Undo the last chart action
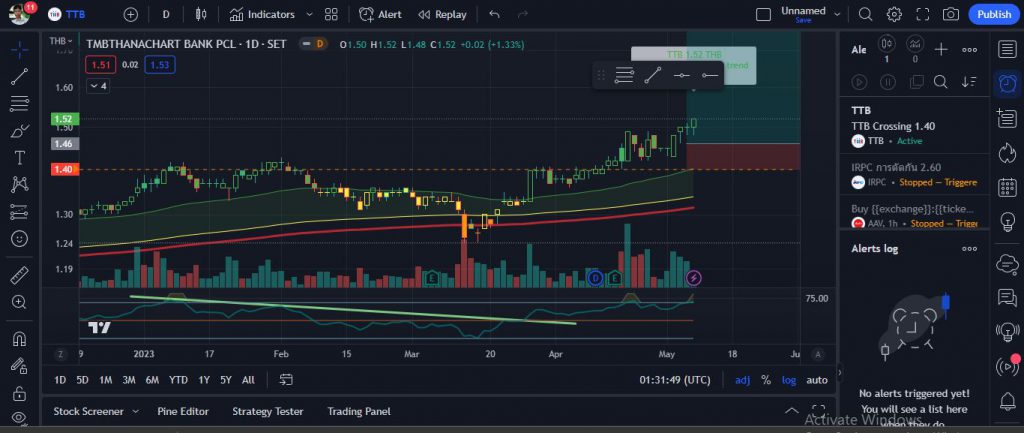The height and width of the screenshot is (433, 1024). click(494, 14)
